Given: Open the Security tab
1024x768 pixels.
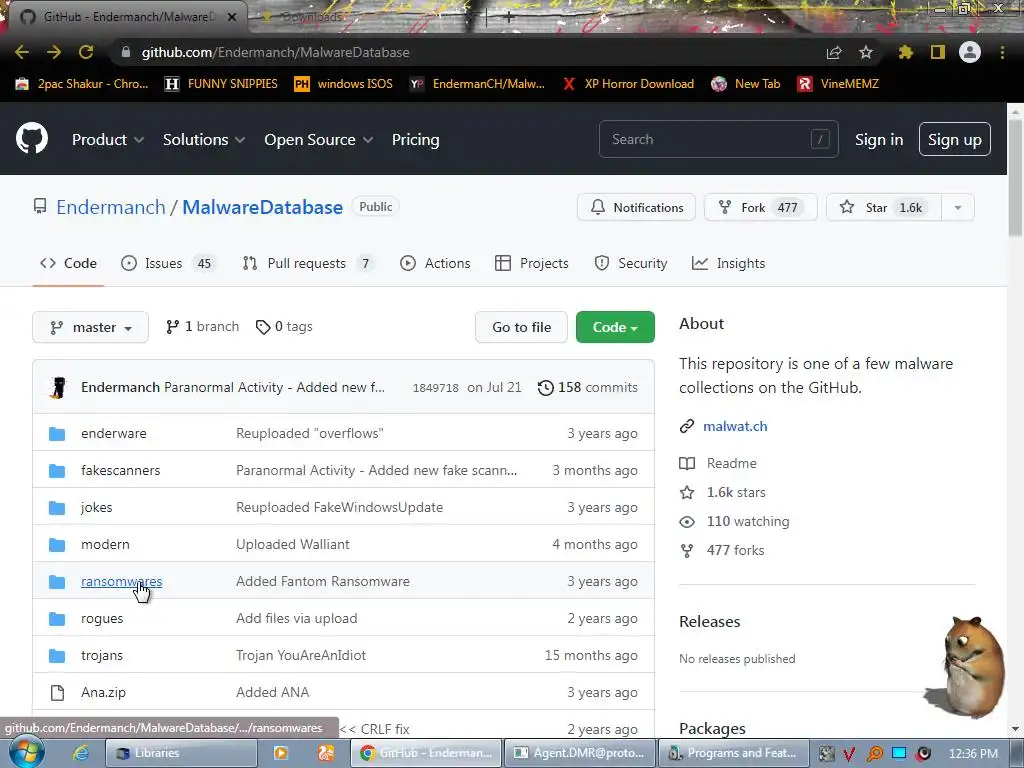Looking at the screenshot, I should [x=631, y=263].
